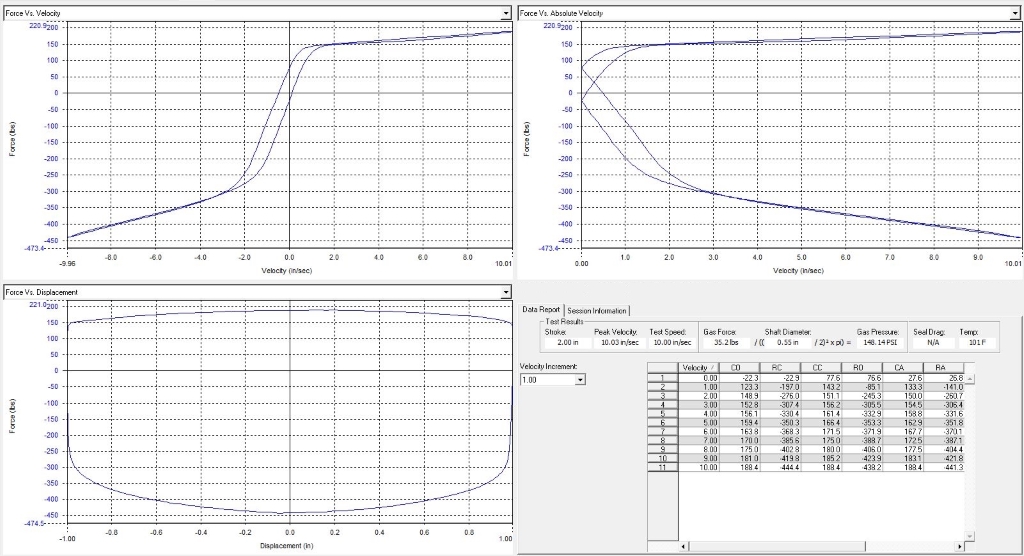The width and height of the screenshot is (1024, 556).
Task: Select the Data Report tab
Action: point(543,310)
